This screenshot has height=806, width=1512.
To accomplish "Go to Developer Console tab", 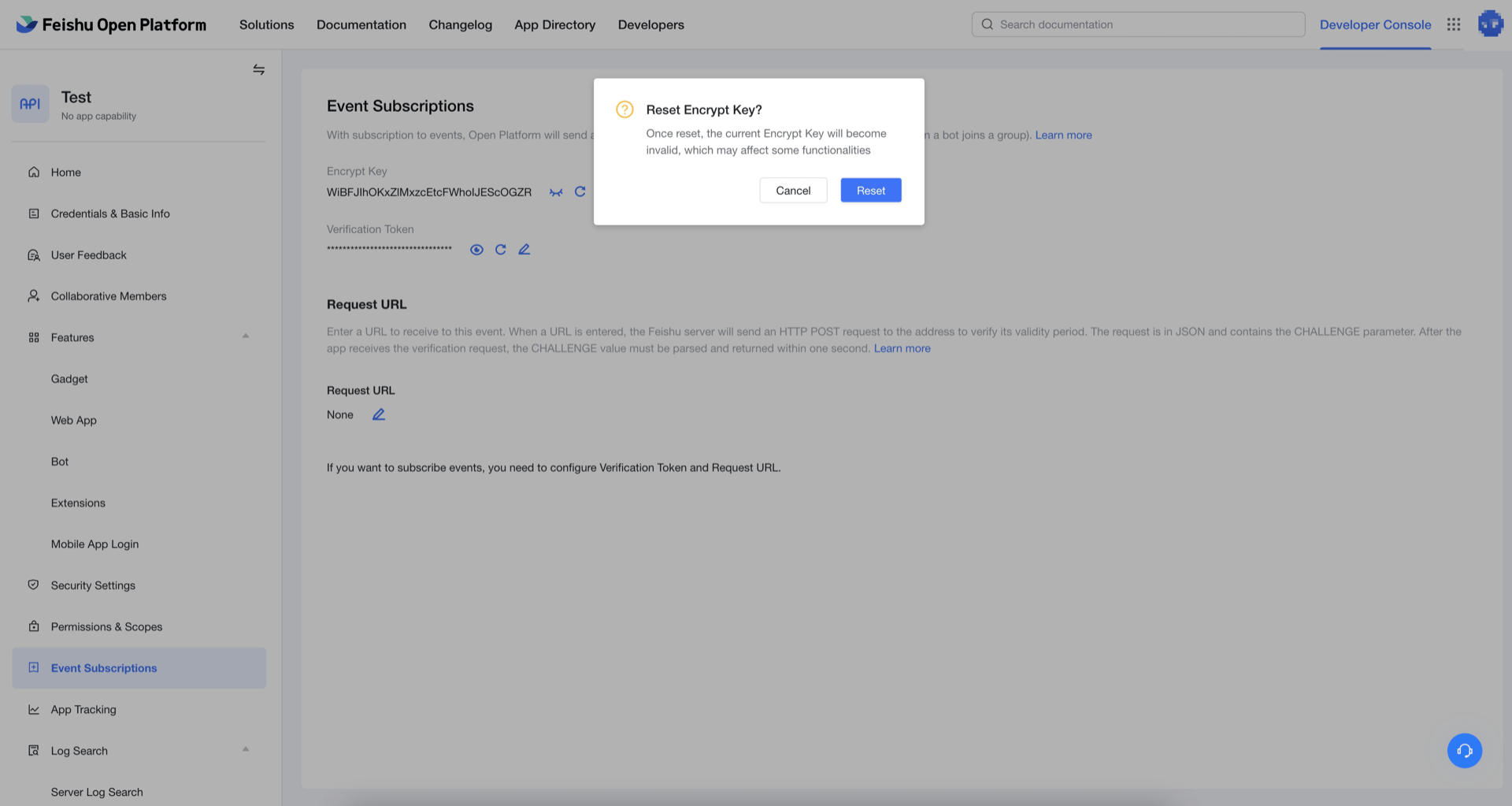I will pyautogui.click(x=1375, y=24).
